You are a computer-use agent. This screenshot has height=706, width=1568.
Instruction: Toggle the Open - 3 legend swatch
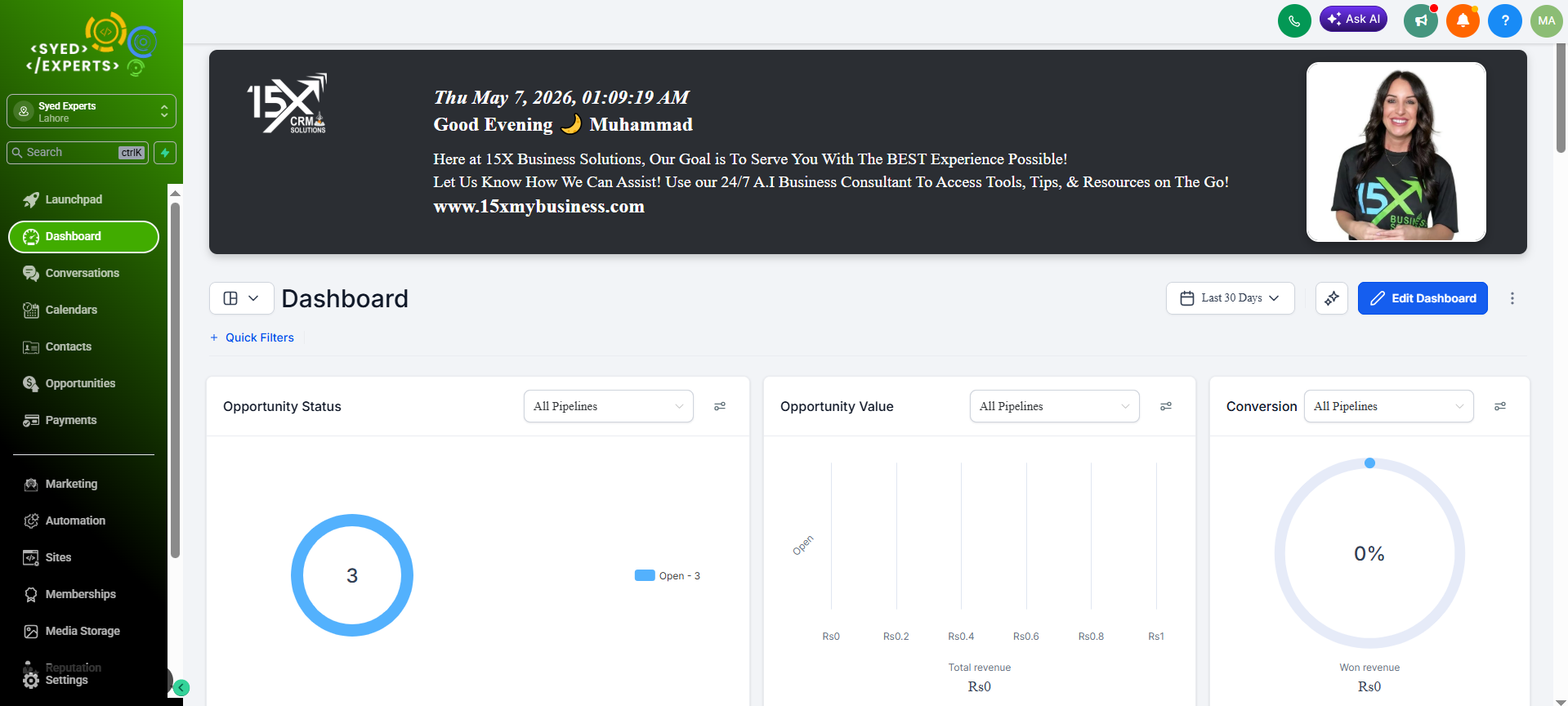645,575
